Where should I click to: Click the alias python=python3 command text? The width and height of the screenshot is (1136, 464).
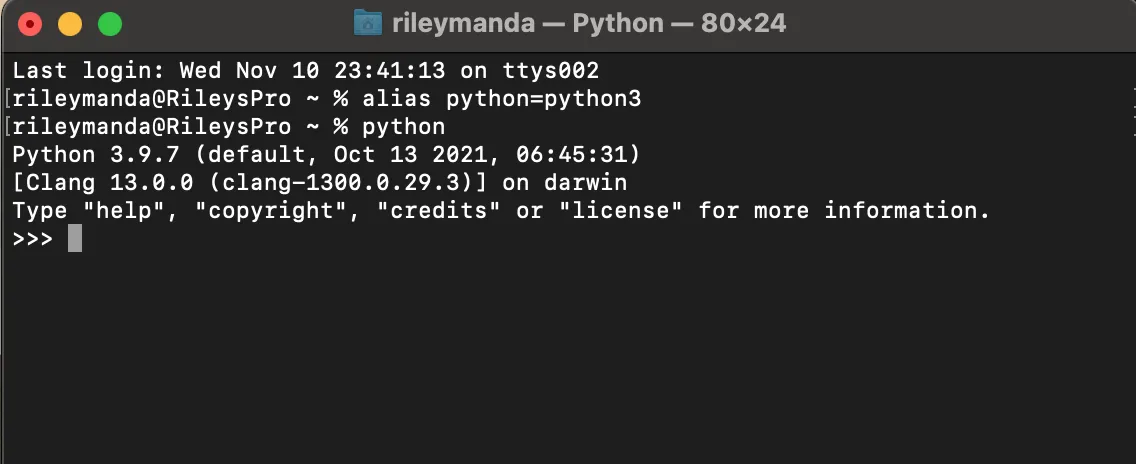coord(501,99)
